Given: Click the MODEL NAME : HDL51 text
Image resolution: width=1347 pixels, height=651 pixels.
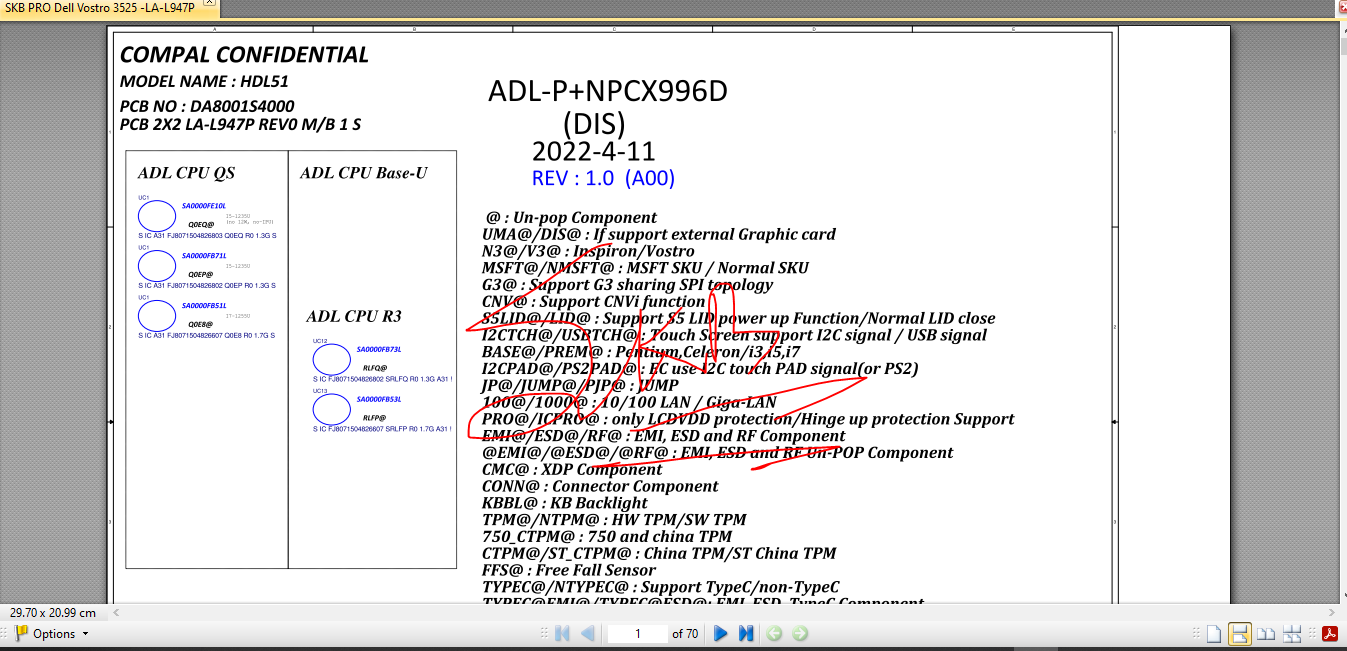Looking at the screenshot, I should click(204, 82).
